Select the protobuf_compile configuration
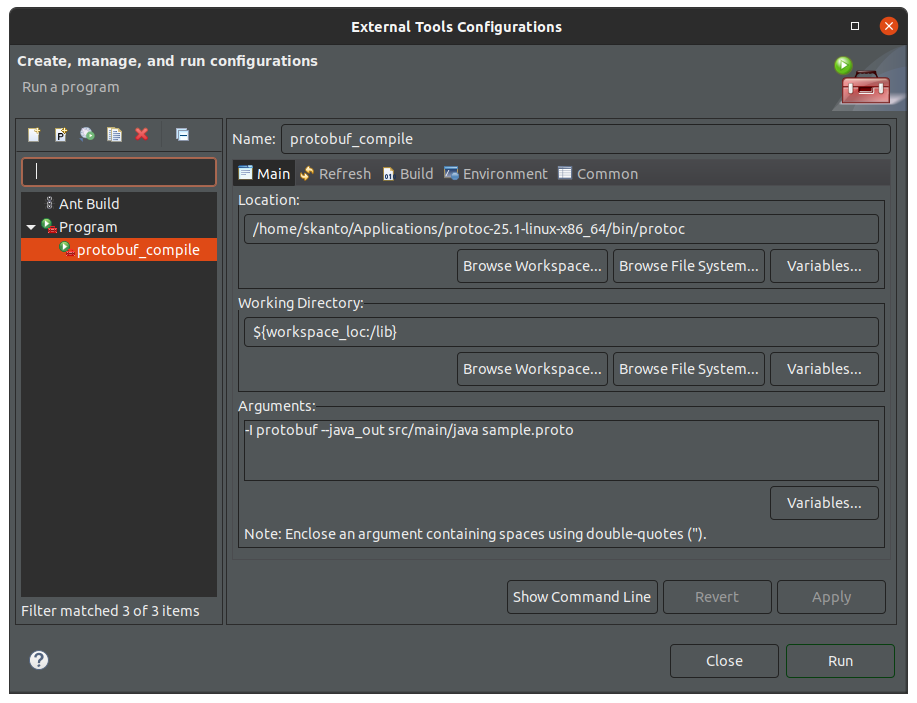This screenshot has height=703, width=917. tap(119, 250)
